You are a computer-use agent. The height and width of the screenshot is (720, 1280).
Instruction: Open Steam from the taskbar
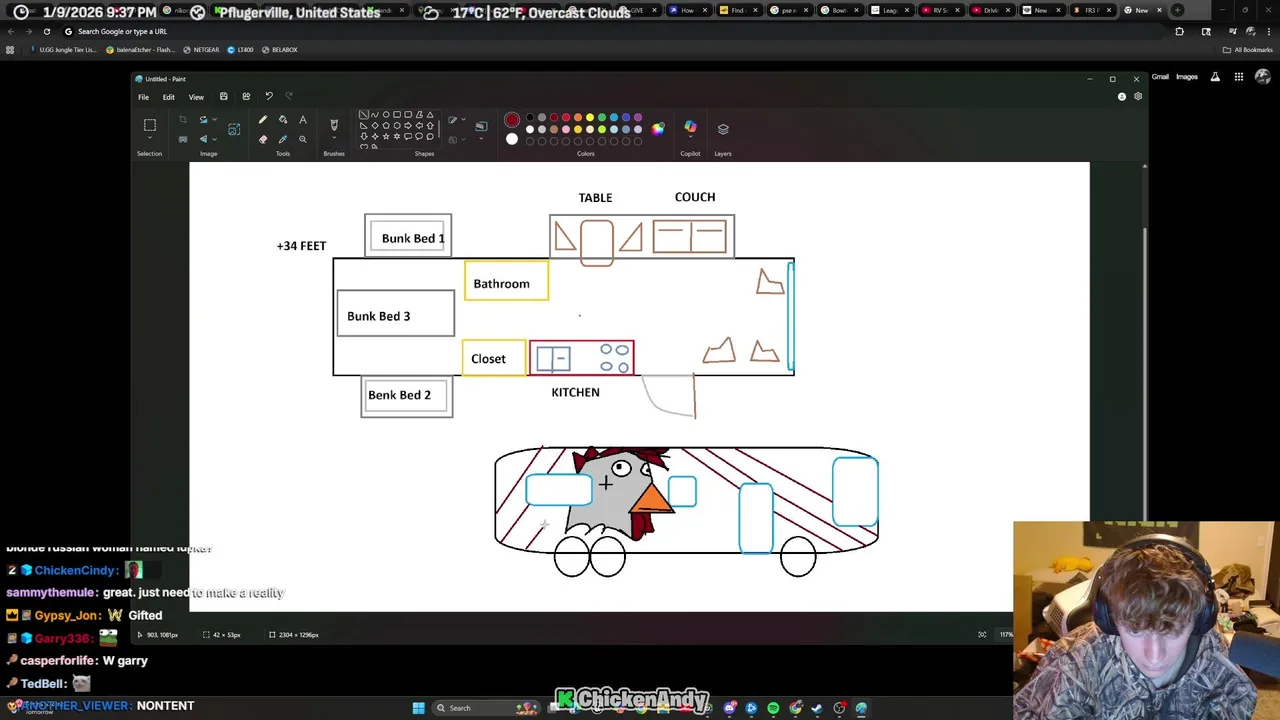tap(817, 708)
